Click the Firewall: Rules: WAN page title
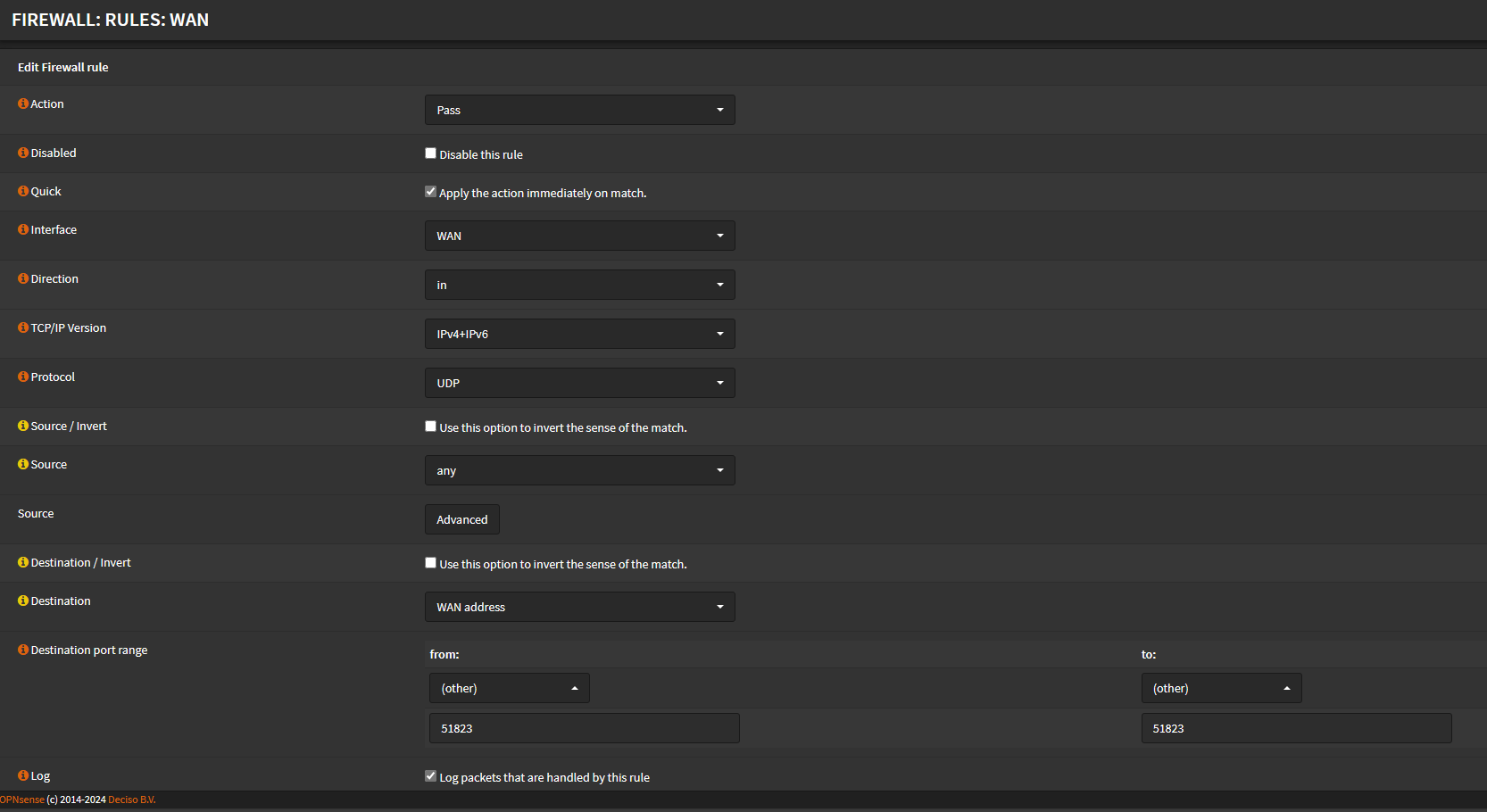This screenshot has height=812, width=1487. [110, 20]
